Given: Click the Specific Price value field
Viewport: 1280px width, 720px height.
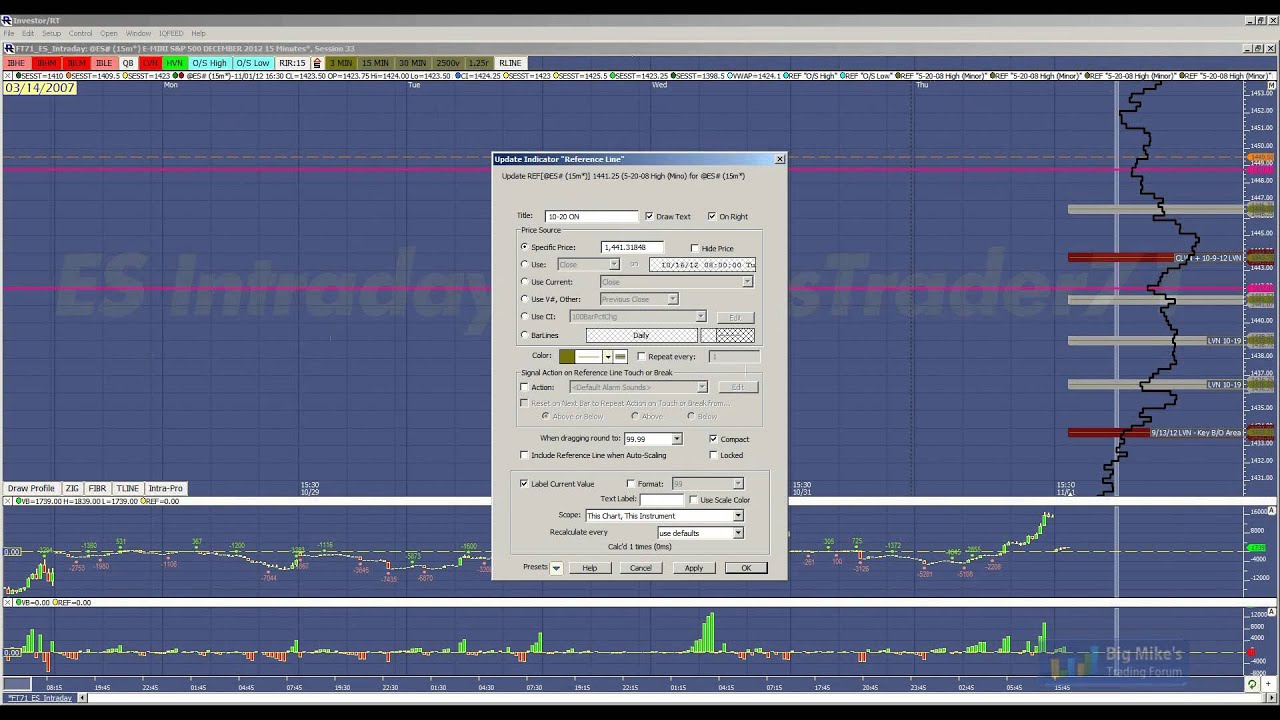Looking at the screenshot, I should 632,247.
